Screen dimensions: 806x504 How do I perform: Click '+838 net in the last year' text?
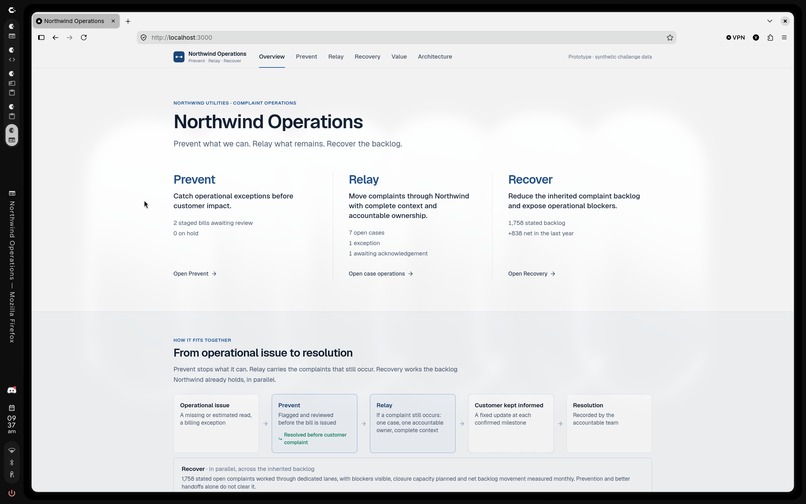tap(541, 233)
